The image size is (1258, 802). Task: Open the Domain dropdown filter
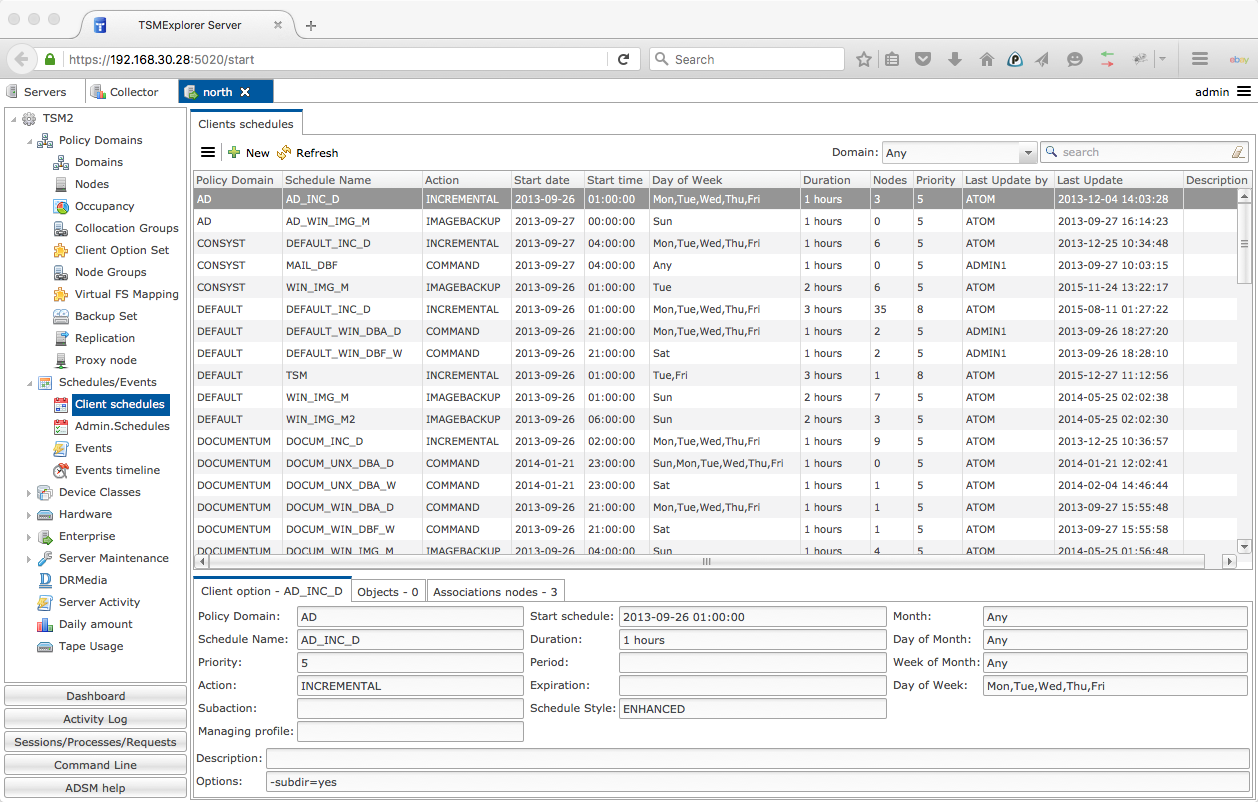[x=1027, y=153]
